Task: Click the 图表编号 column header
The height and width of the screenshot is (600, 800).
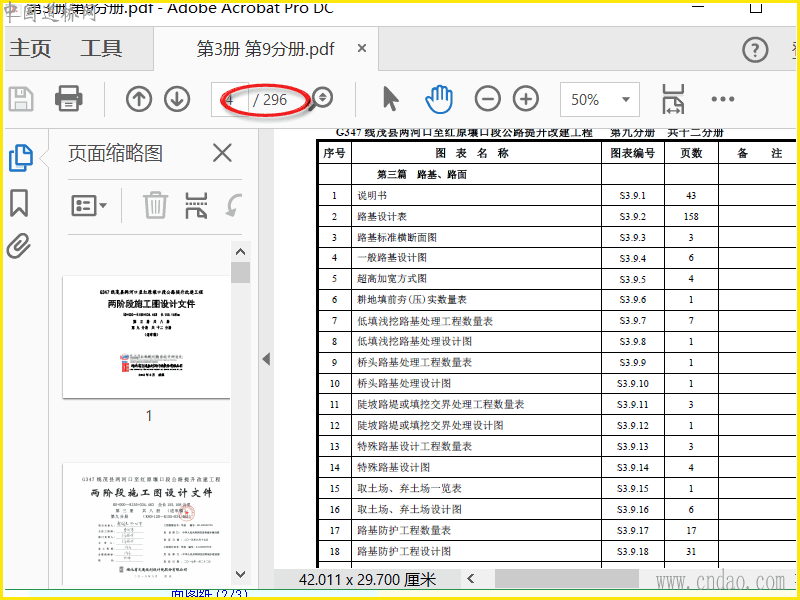Action: pyautogui.click(x=633, y=153)
